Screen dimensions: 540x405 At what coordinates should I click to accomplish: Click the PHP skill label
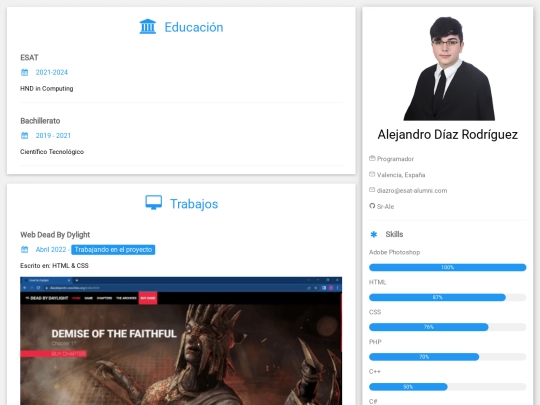tap(375, 342)
